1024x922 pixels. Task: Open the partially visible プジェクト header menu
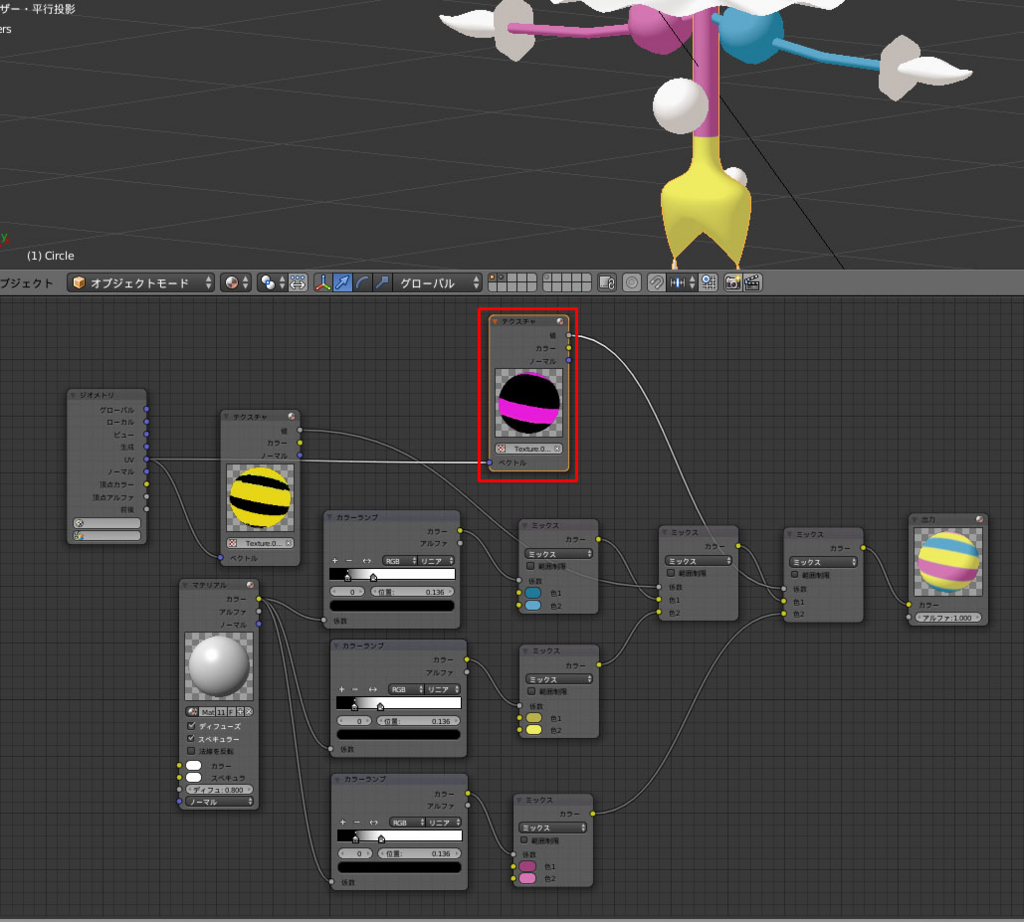pyautogui.click(x=27, y=283)
